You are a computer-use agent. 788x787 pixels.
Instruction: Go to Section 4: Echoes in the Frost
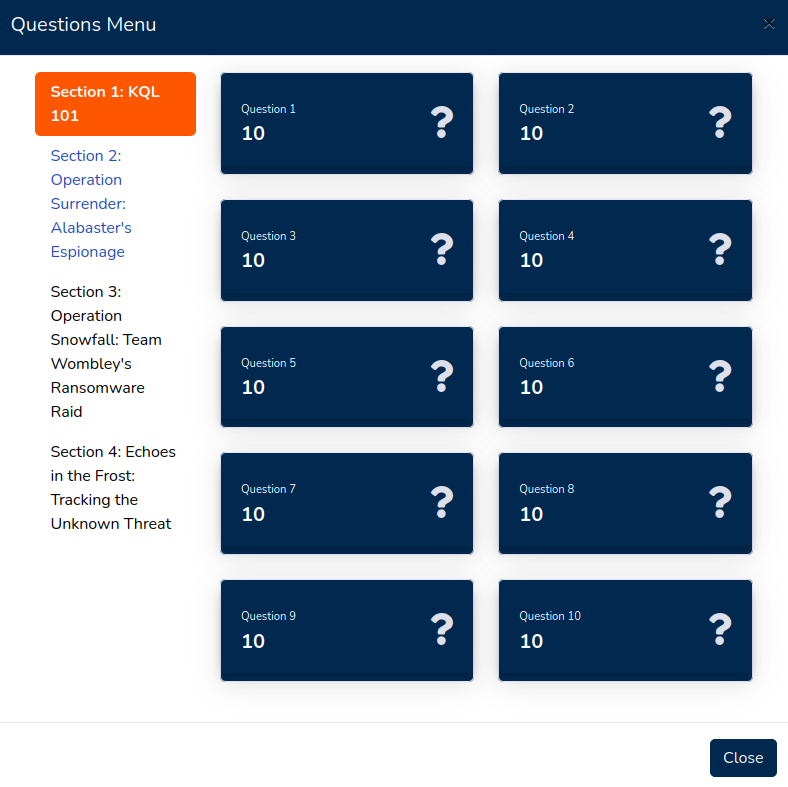(x=112, y=488)
